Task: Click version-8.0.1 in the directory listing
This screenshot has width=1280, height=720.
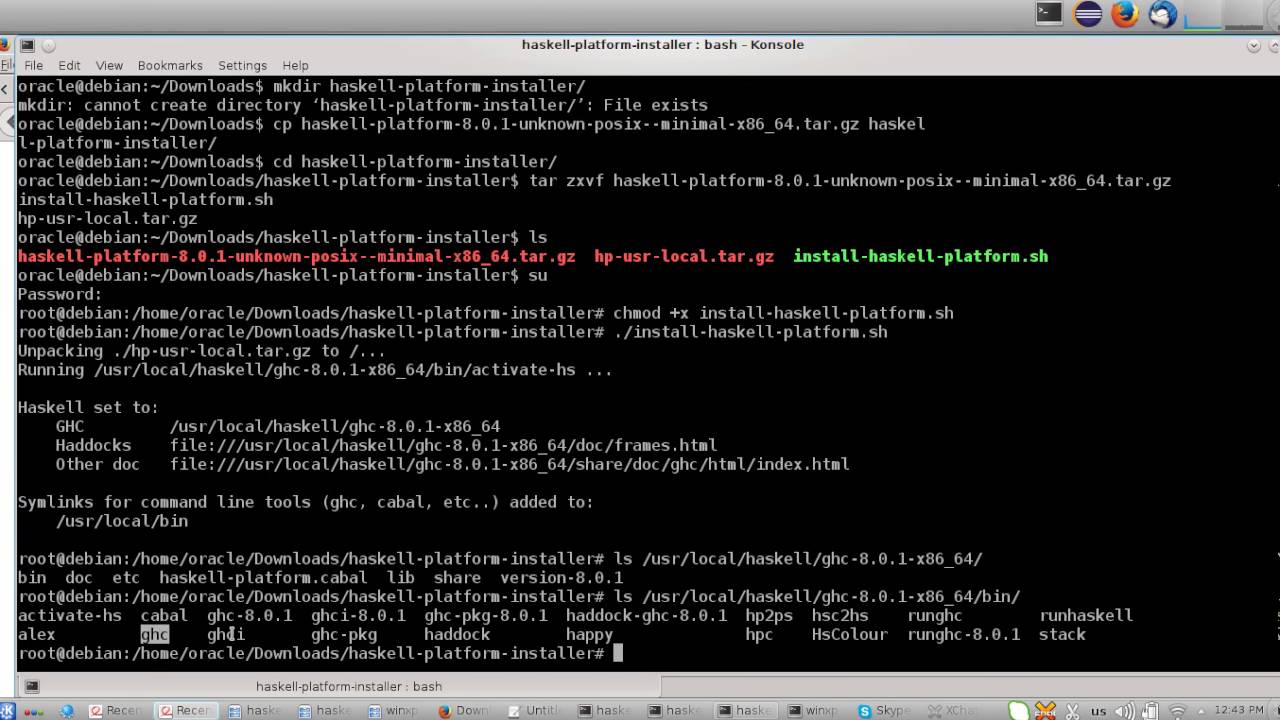Action: click(x=561, y=577)
